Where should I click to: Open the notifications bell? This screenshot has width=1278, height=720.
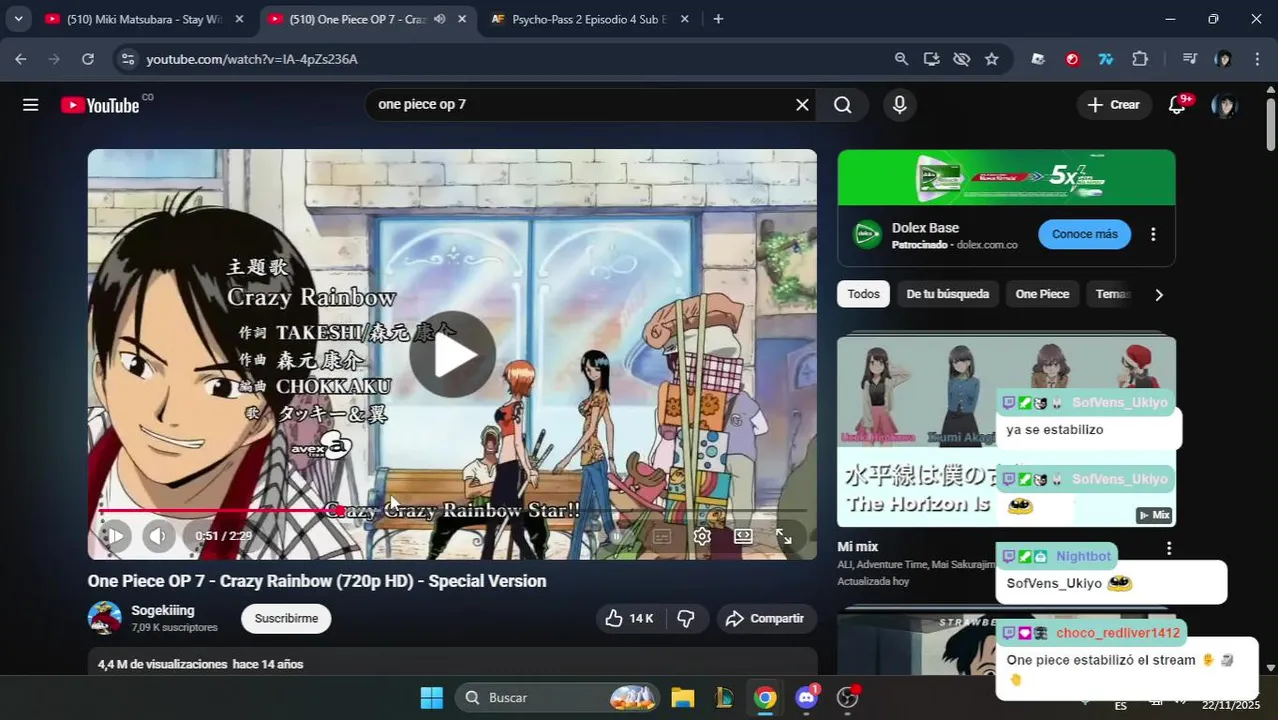[1177, 105]
